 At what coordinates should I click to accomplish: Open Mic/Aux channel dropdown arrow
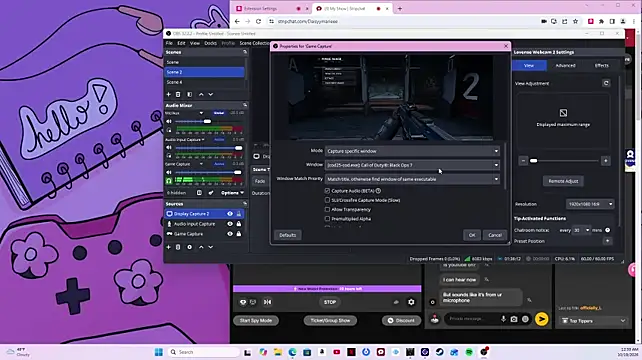click(201, 113)
